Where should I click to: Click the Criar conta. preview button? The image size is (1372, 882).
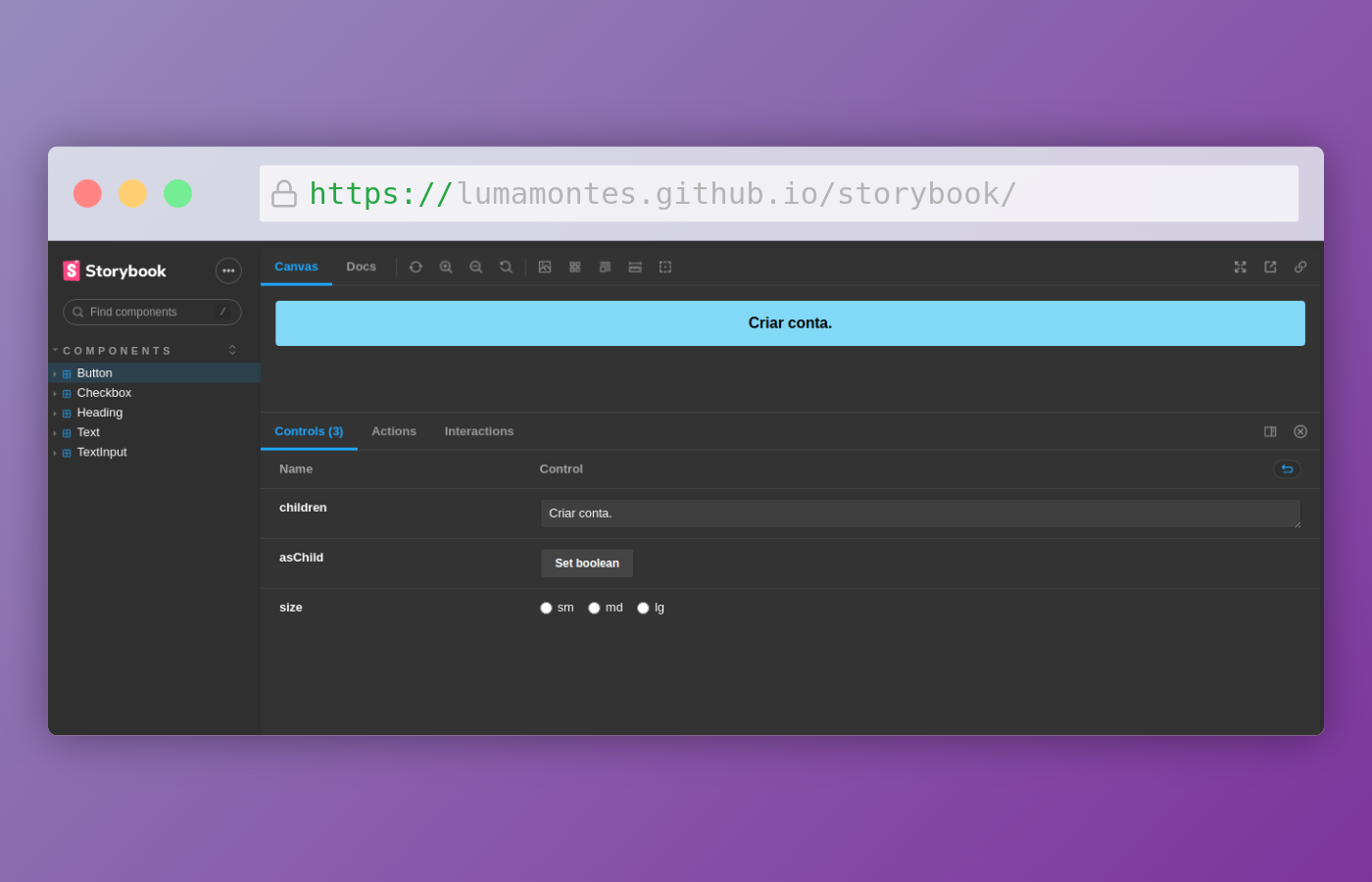[790, 323]
